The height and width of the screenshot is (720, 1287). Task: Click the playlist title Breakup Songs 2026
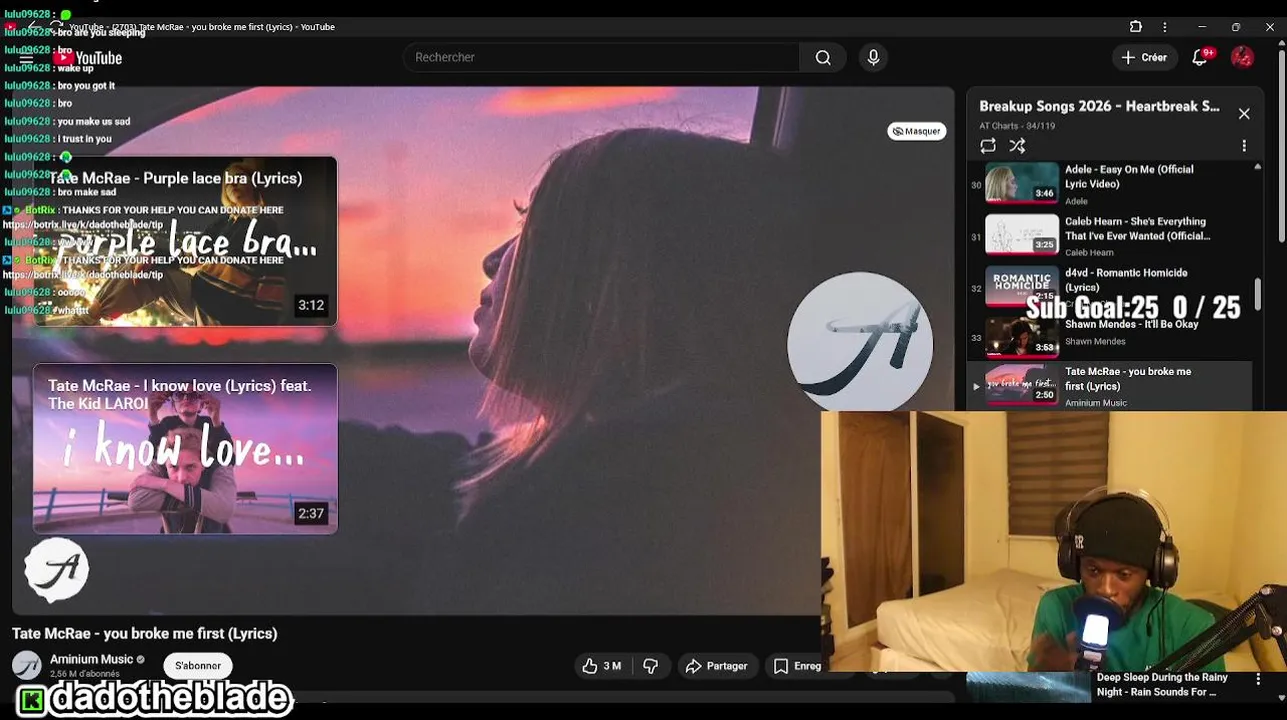click(1099, 106)
